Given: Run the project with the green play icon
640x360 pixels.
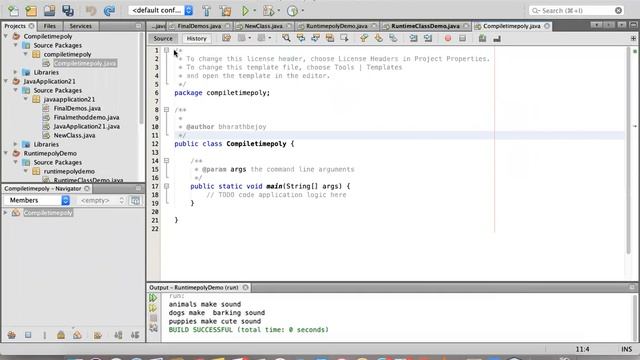Looking at the screenshot, I should pyautogui.click(x=245, y=11).
